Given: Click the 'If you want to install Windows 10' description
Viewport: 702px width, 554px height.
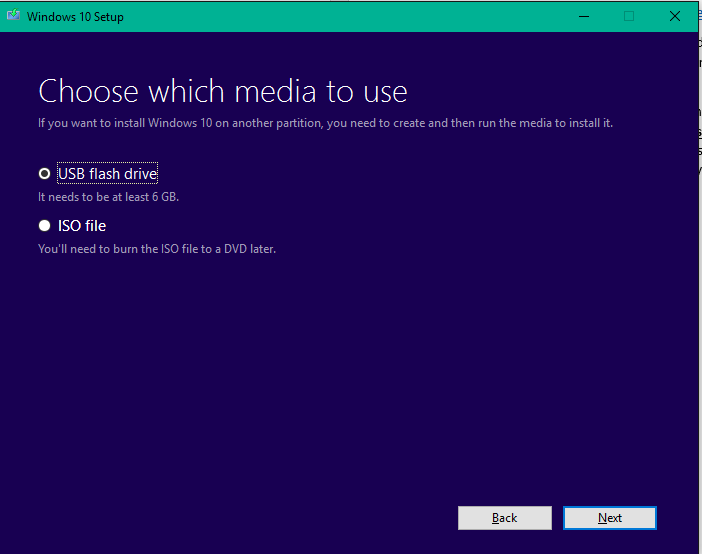Looking at the screenshot, I should 325,123.
